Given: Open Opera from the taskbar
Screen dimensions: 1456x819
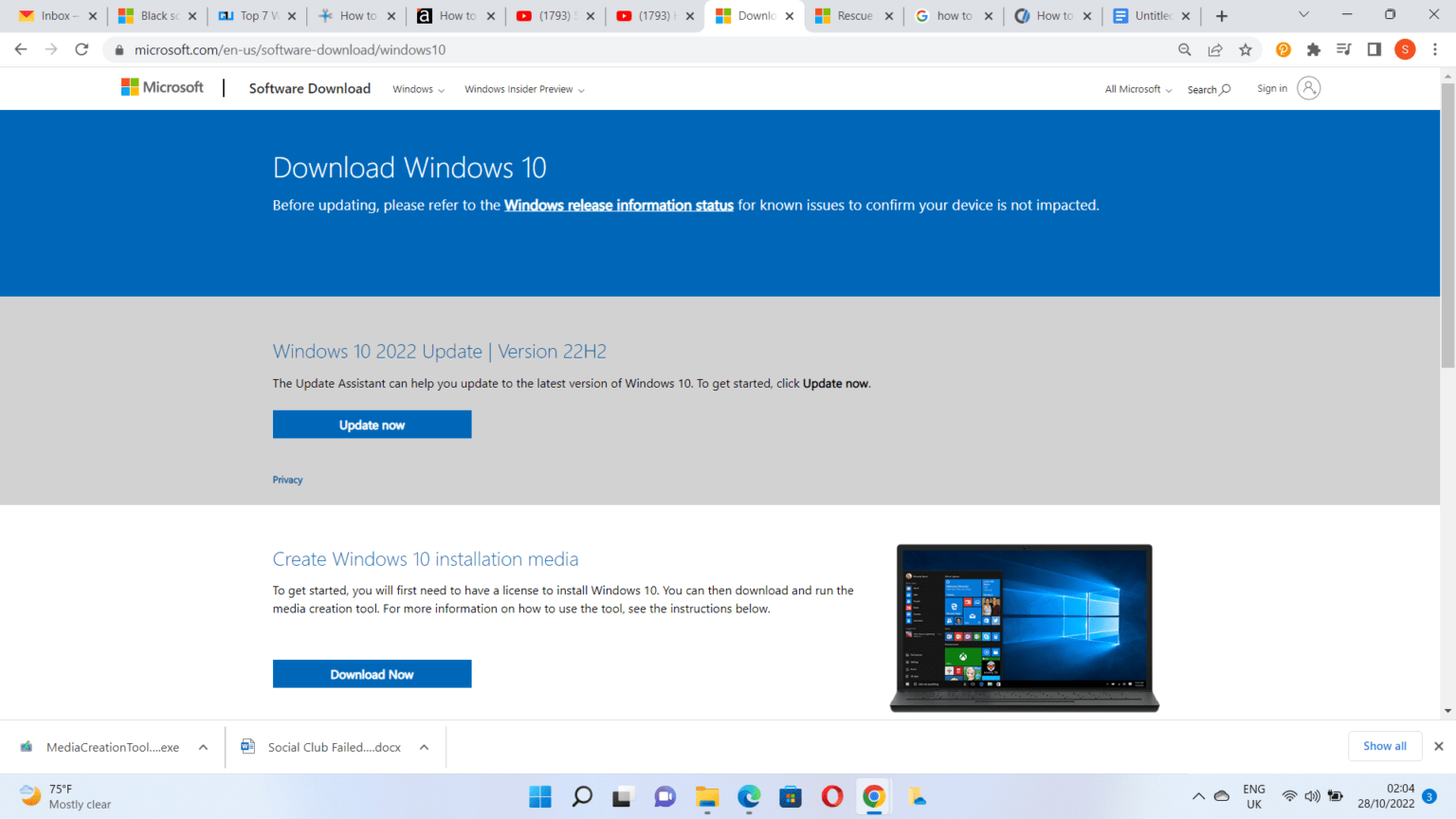Looking at the screenshot, I should [x=831, y=796].
